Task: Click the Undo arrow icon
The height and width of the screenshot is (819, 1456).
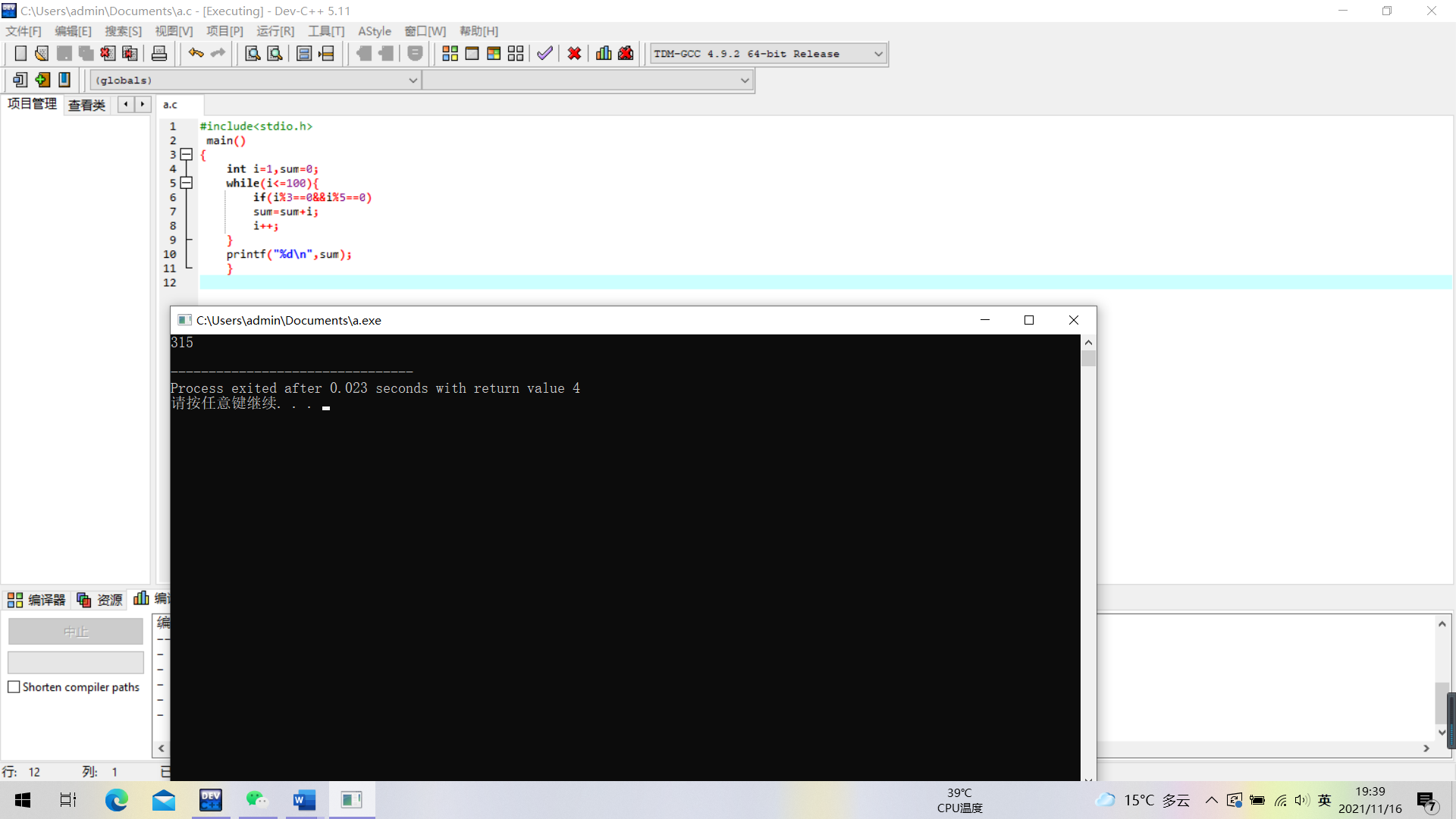Action: [196, 54]
